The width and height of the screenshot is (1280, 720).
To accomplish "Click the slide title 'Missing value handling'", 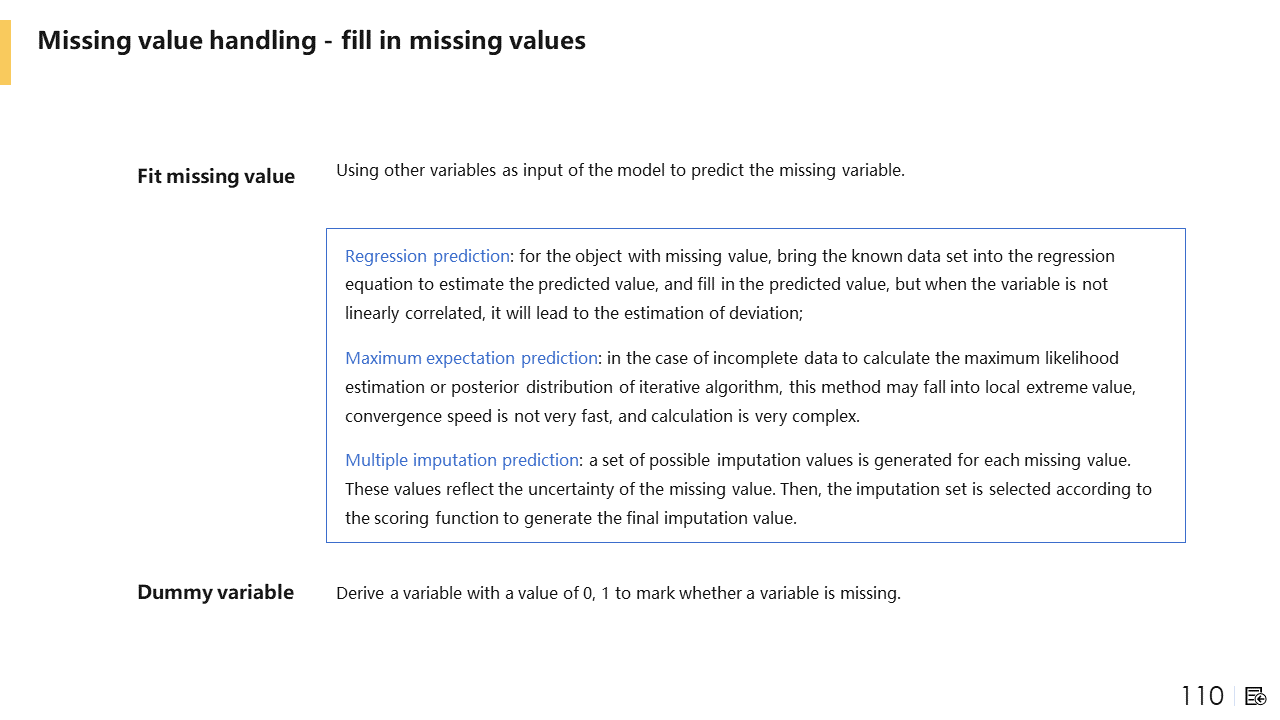I will coord(177,41).
